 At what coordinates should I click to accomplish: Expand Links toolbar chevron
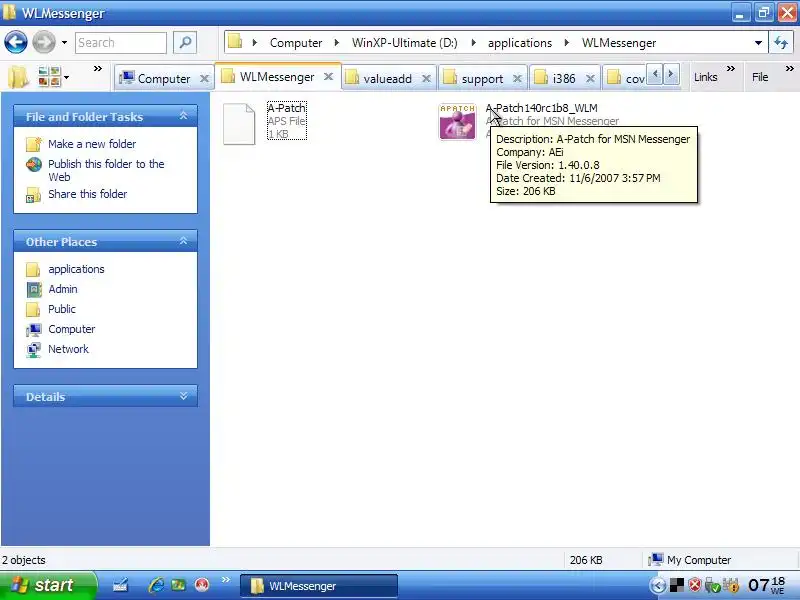(x=731, y=68)
